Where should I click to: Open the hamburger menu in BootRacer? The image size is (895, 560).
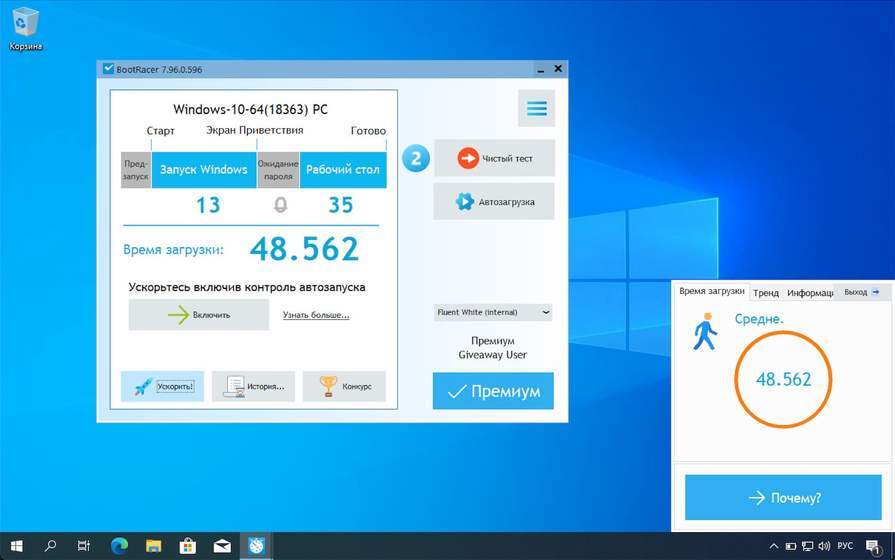click(x=536, y=108)
